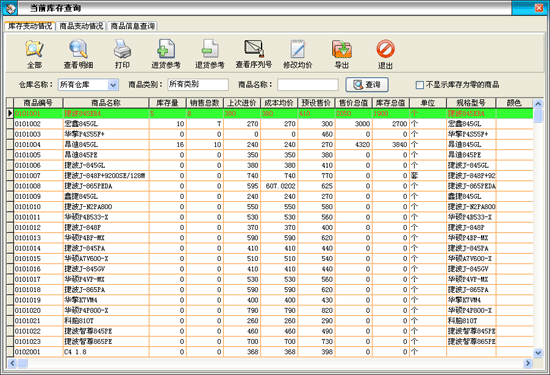
Task: Sort by 商品名称 column header
Action: click(106, 103)
